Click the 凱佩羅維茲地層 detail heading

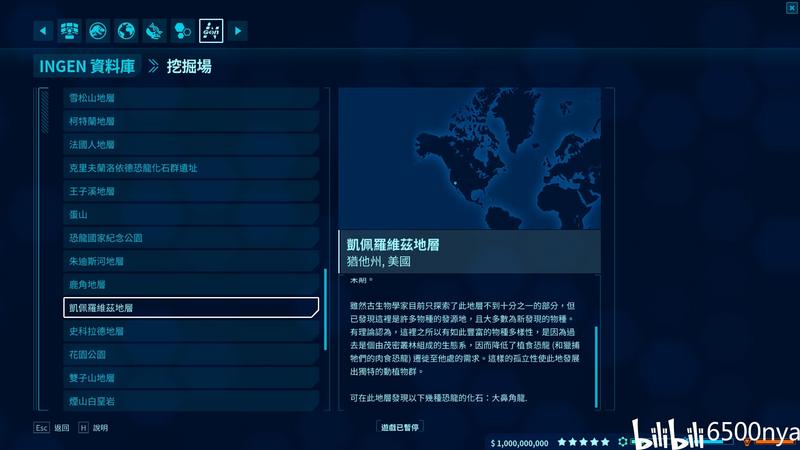[393, 245]
